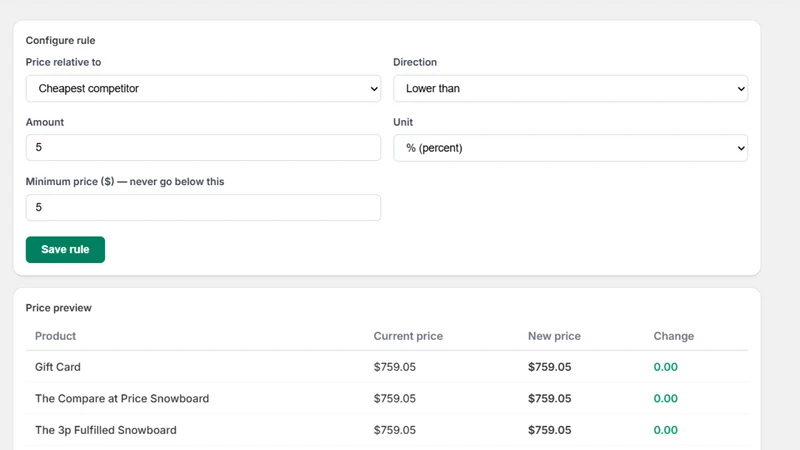The width and height of the screenshot is (800, 450).
Task: Click the Minimum price input field
Action: (x=203, y=207)
